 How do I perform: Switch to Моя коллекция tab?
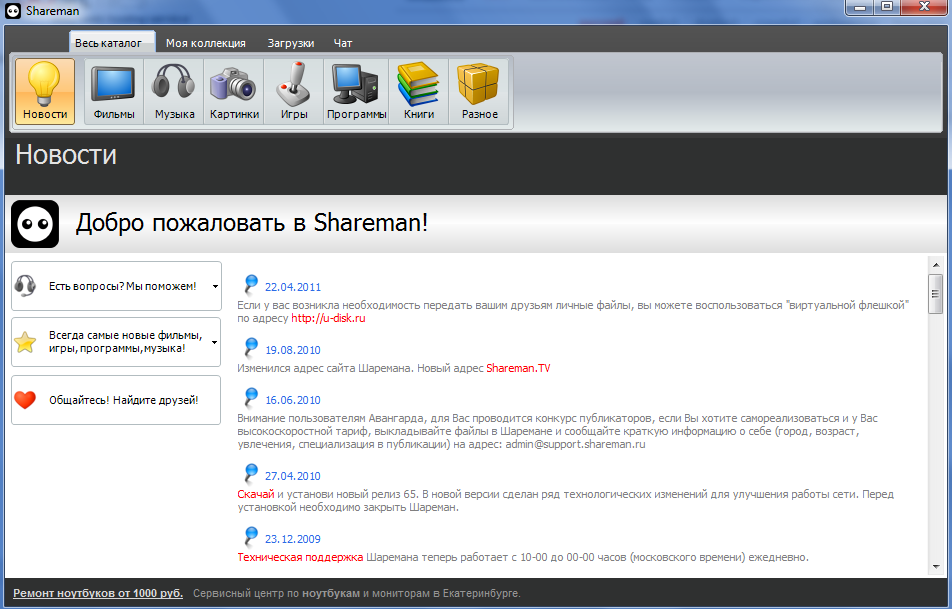(x=206, y=43)
